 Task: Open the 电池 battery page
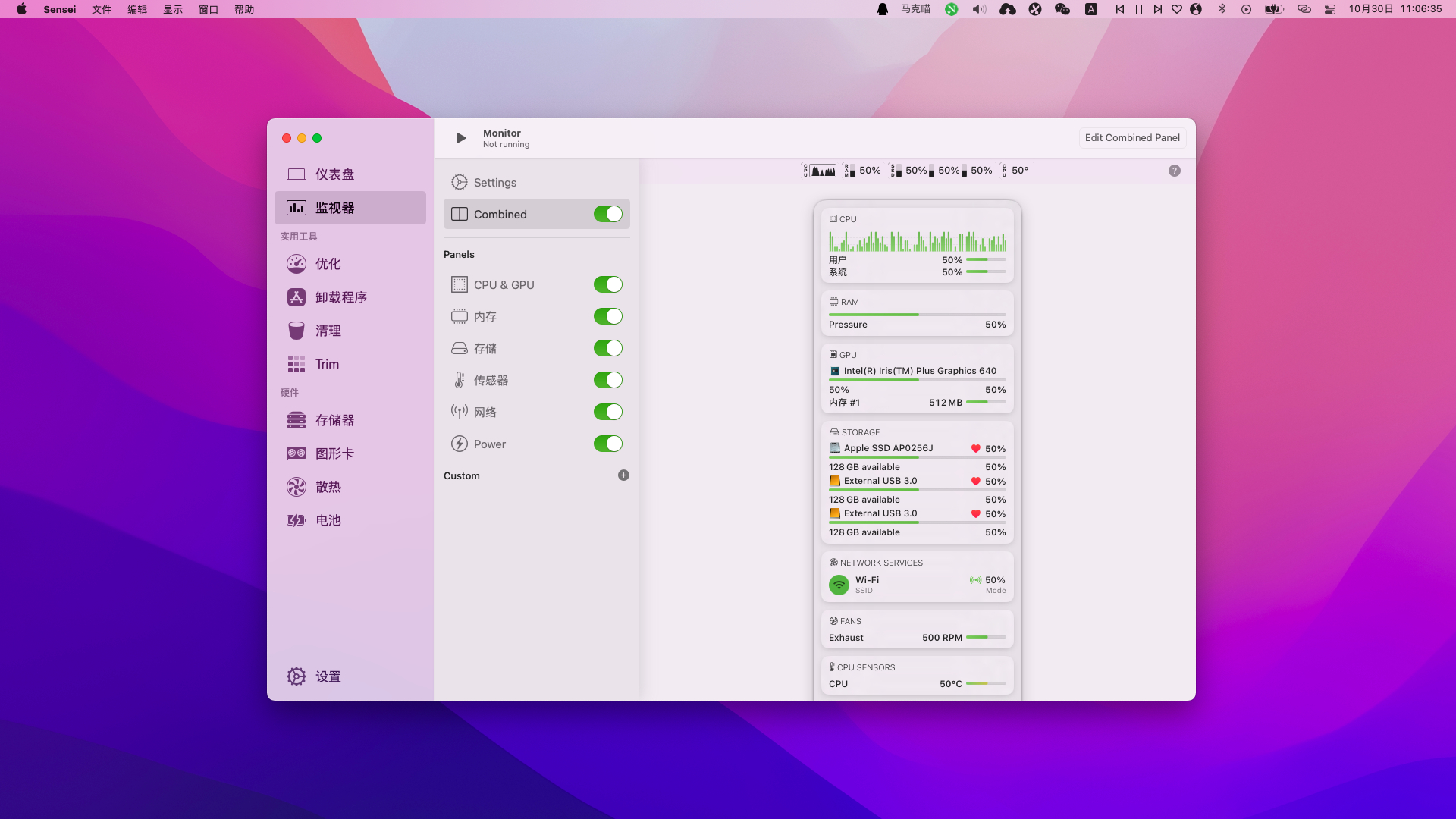tap(328, 520)
